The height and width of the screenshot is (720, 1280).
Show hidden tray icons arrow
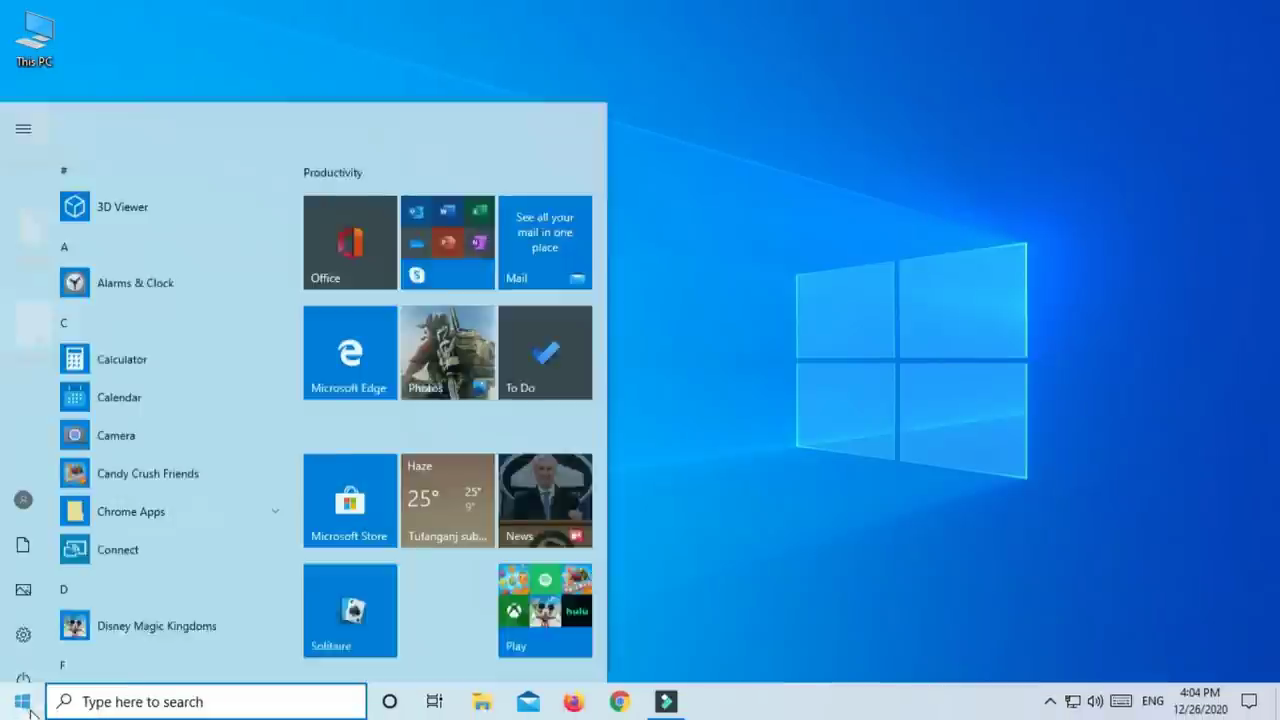[1050, 702]
